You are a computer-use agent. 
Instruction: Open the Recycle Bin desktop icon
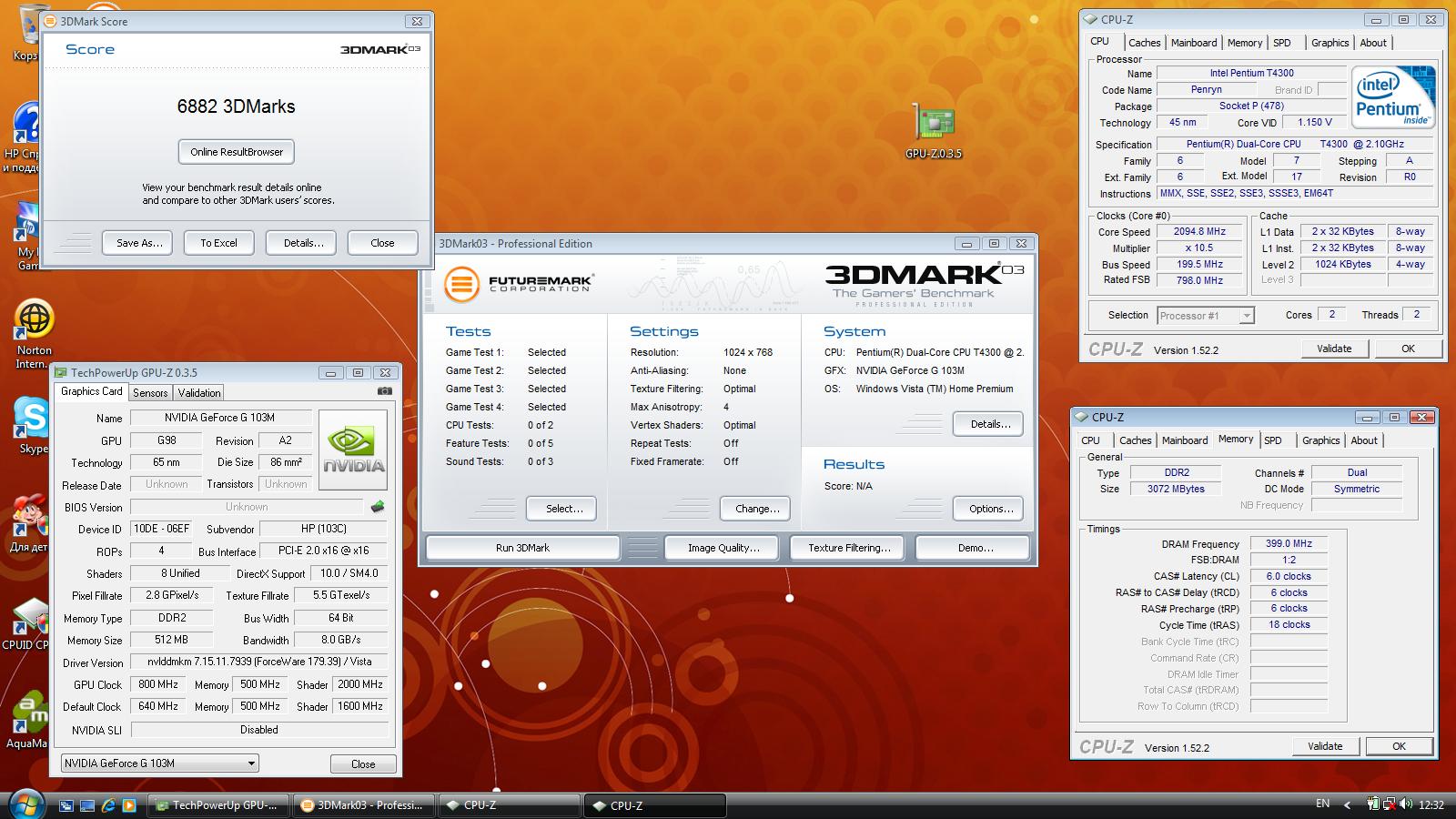point(25,32)
